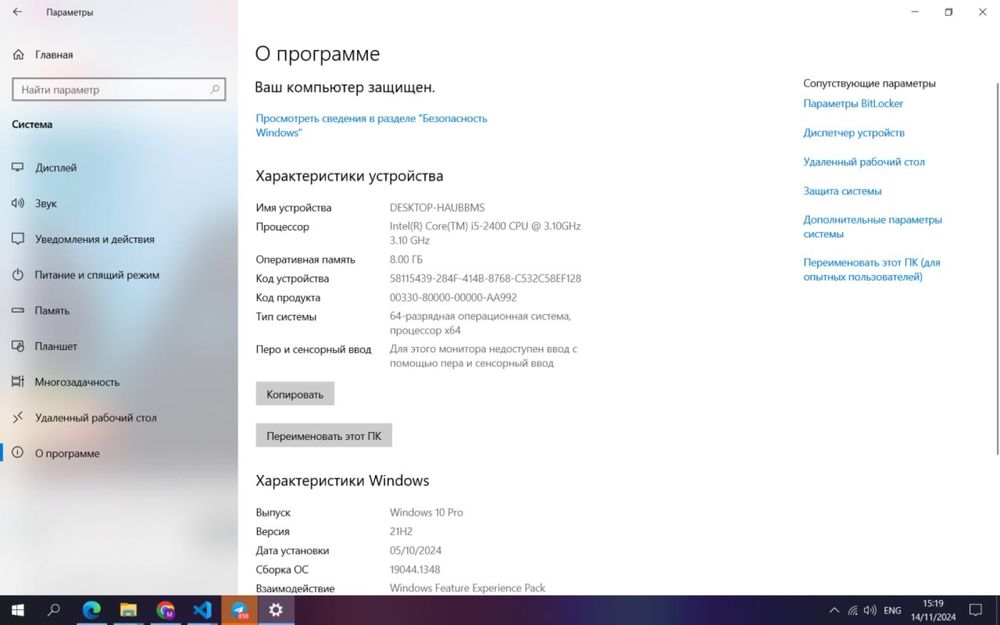Image resolution: width=1000 pixels, height=625 pixels.
Task: Select Windows Feature Experience Pack text
Action: pos(467,588)
